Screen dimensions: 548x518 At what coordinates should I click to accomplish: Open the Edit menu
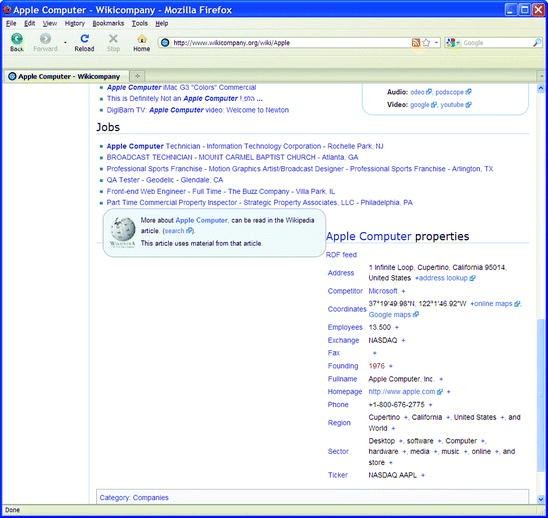[x=29, y=23]
